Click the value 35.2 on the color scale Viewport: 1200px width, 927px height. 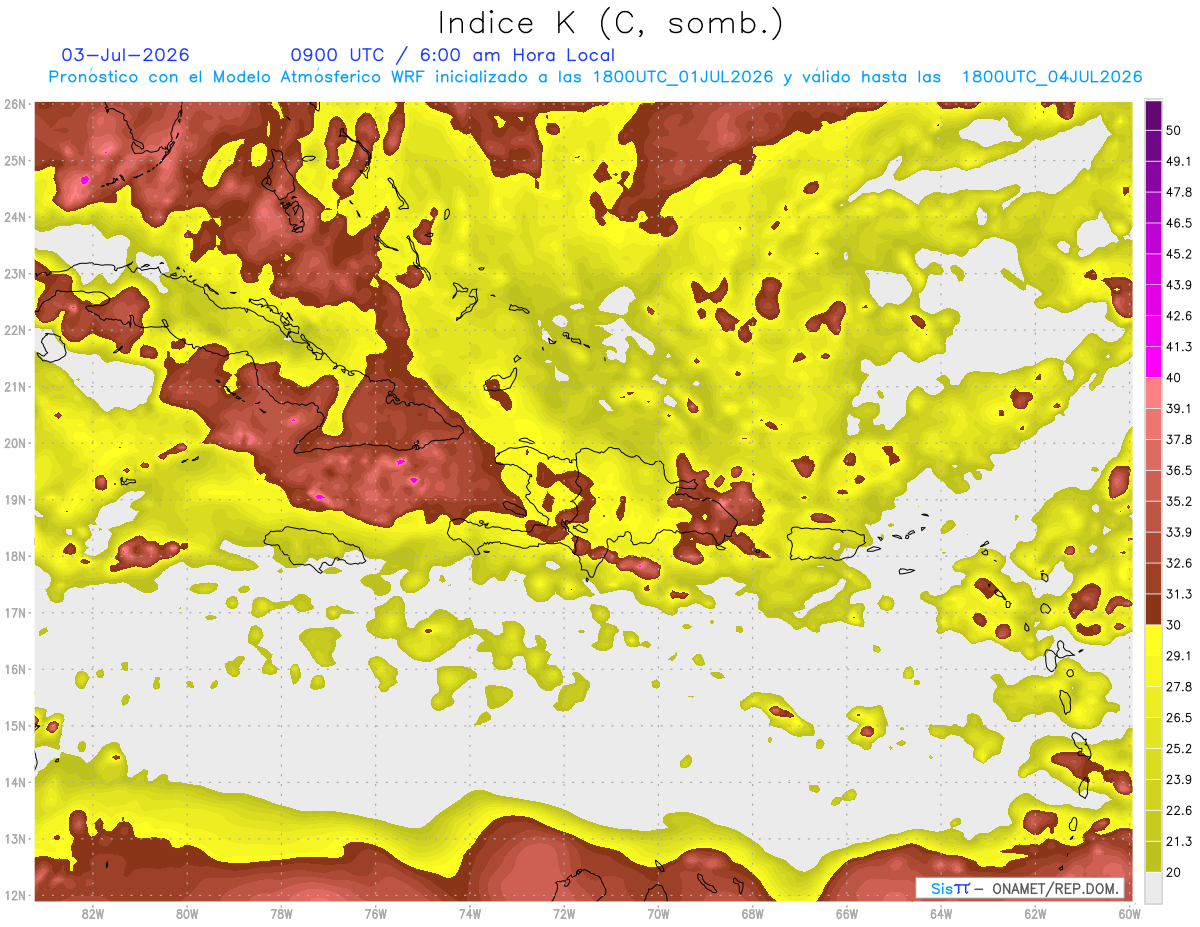click(x=1179, y=502)
